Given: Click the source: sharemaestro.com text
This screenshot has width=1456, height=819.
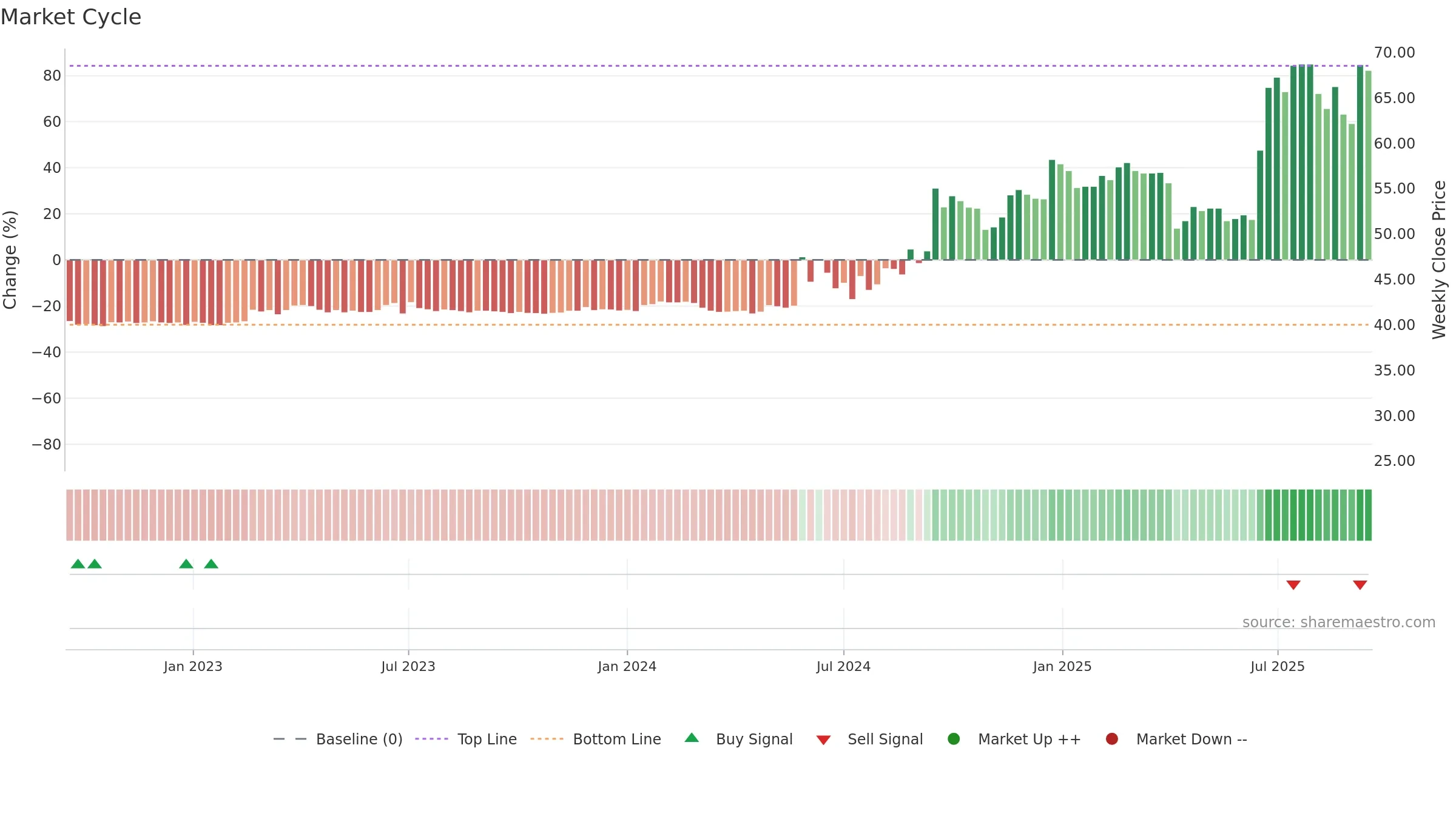Looking at the screenshot, I should pyautogui.click(x=1339, y=622).
